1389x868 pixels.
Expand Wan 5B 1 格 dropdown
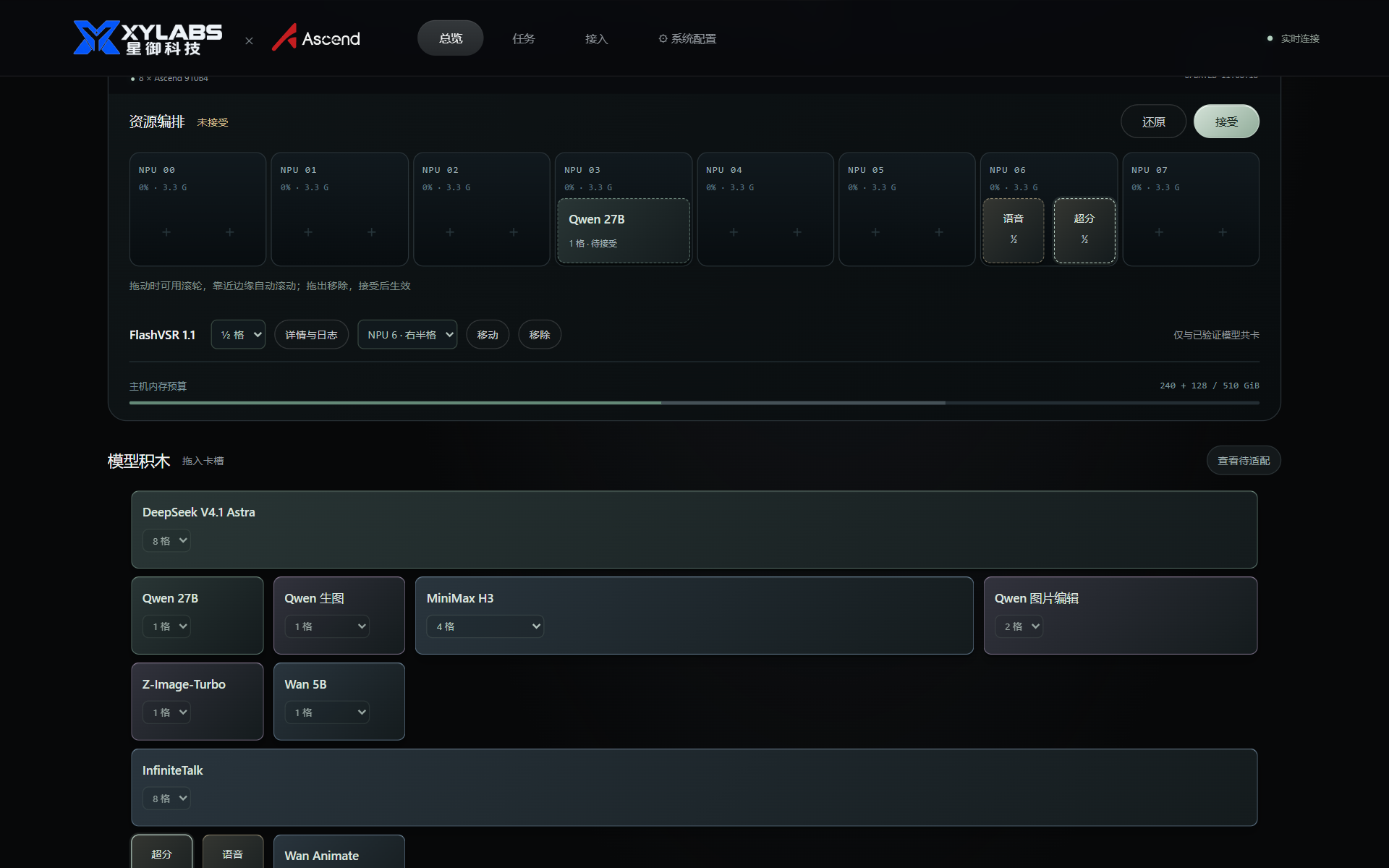coord(327,712)
